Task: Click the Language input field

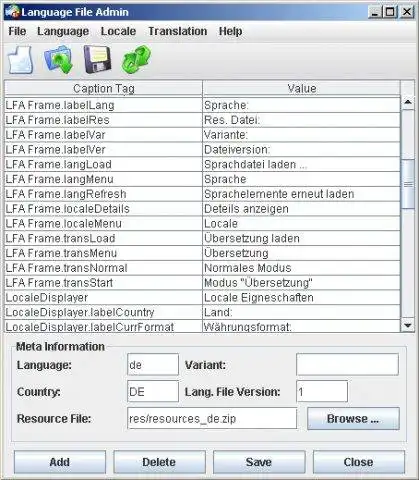Action: pos(153,365)
